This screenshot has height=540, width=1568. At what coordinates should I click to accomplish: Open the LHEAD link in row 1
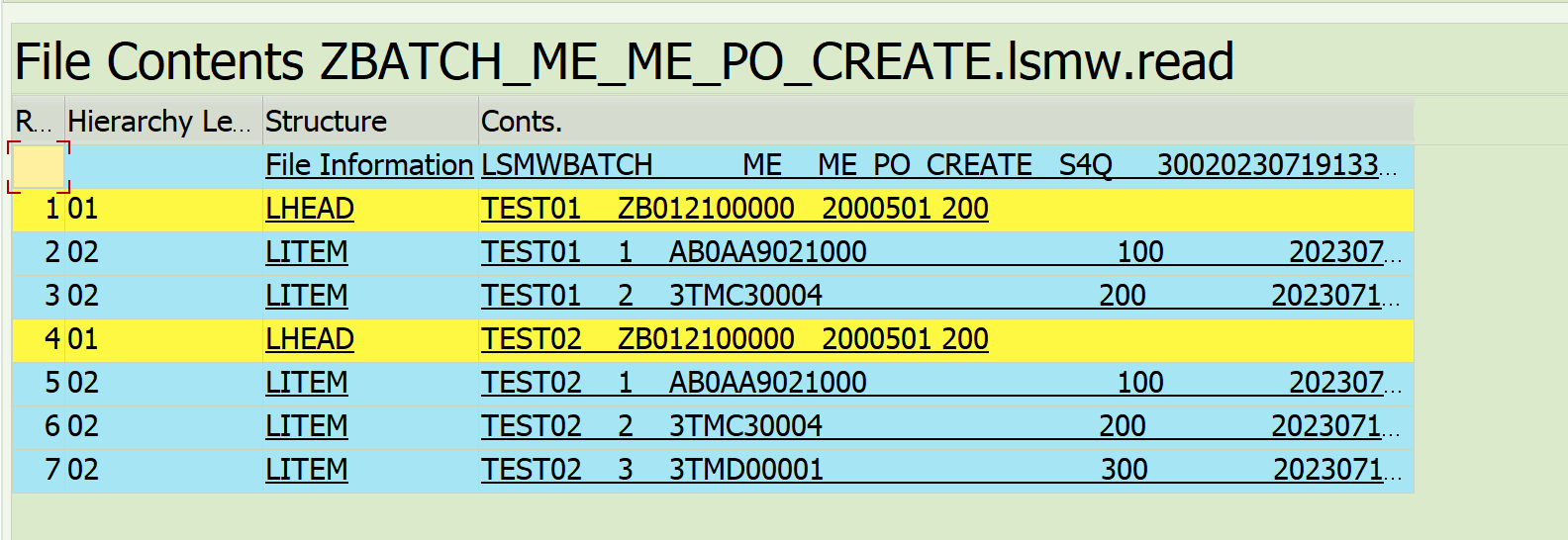click(x=310, y=209)
